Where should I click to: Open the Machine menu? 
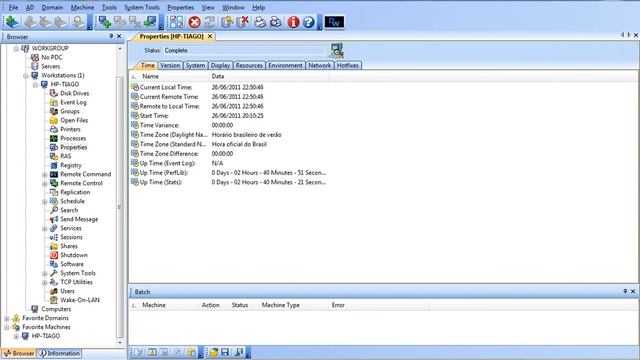click(82, 7)
